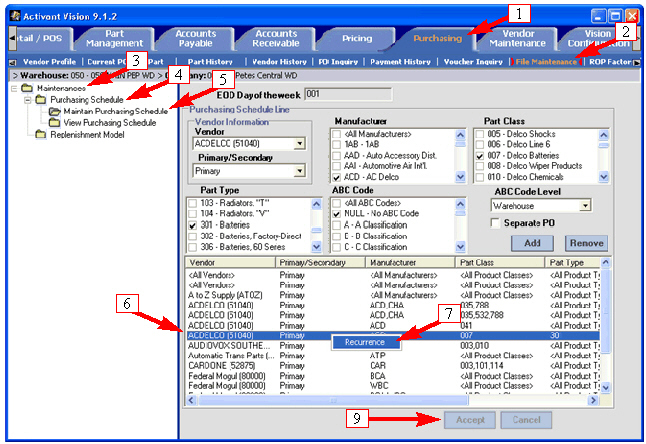Viewport: 646px width, 444px height.
Task: Choose Recurrence from context menu
Action: pos(365,342)
